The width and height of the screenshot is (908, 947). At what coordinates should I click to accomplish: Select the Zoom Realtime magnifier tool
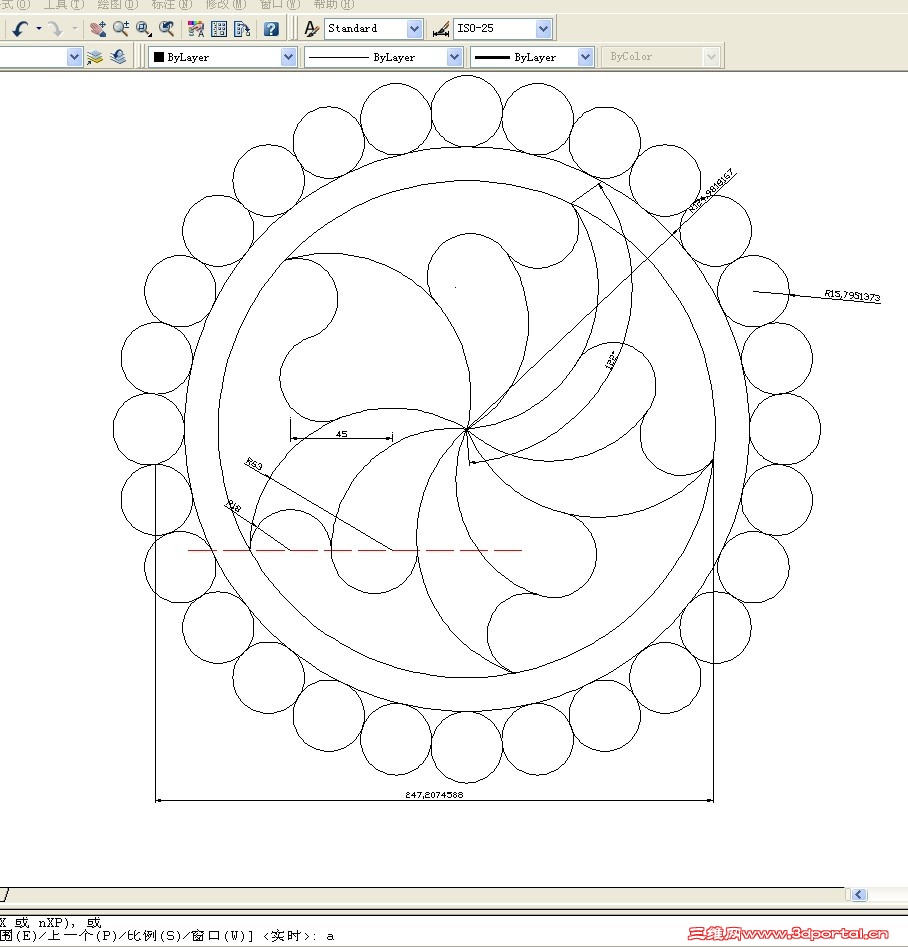click(121, 28)
